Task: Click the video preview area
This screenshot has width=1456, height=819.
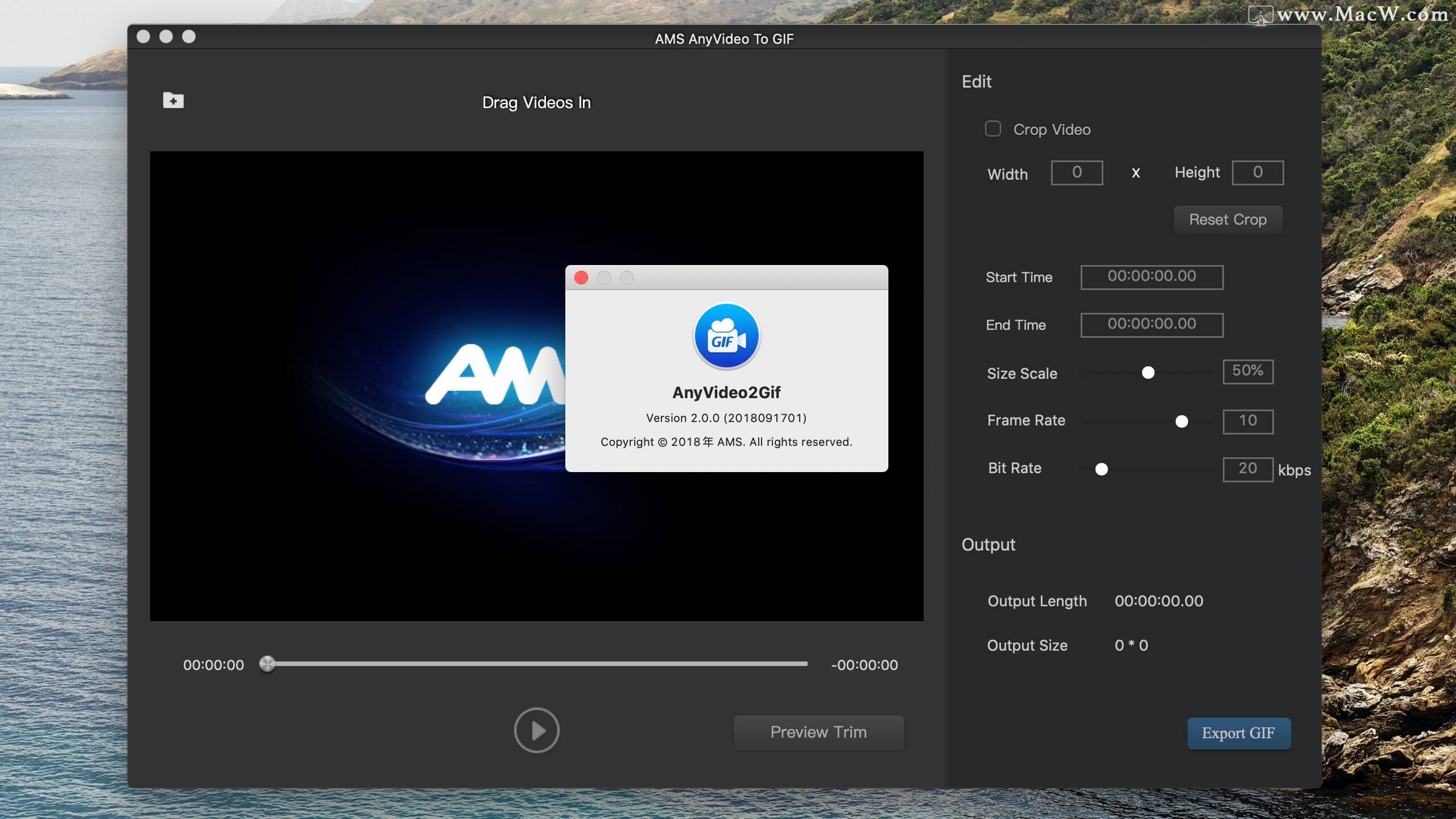Action: pos(536,386)
